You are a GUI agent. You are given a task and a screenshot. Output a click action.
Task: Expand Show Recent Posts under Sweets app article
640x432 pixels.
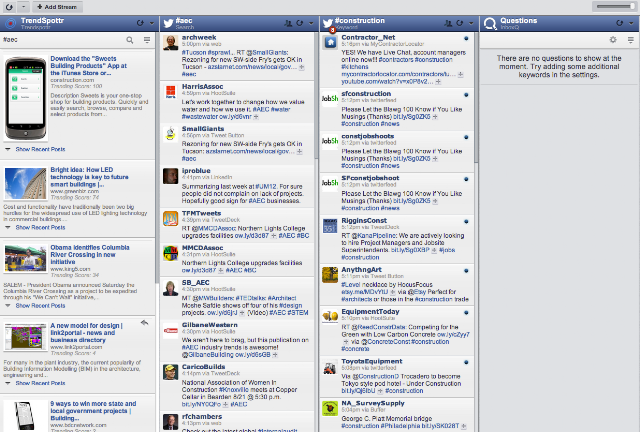(x=40, y=149)
